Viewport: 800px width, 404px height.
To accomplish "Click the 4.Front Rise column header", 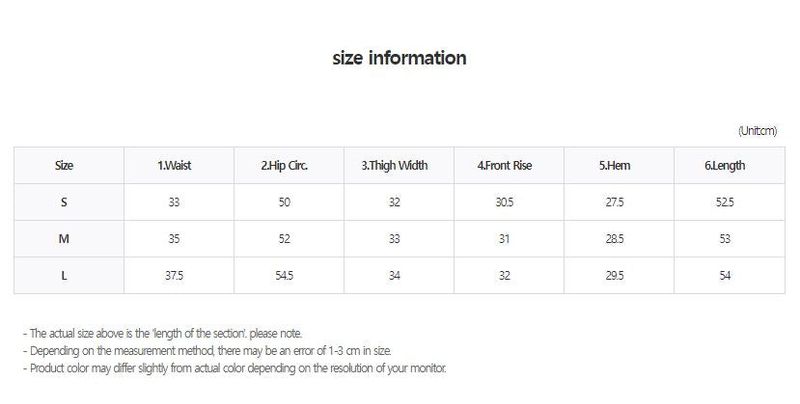I will tap(509, 165).
